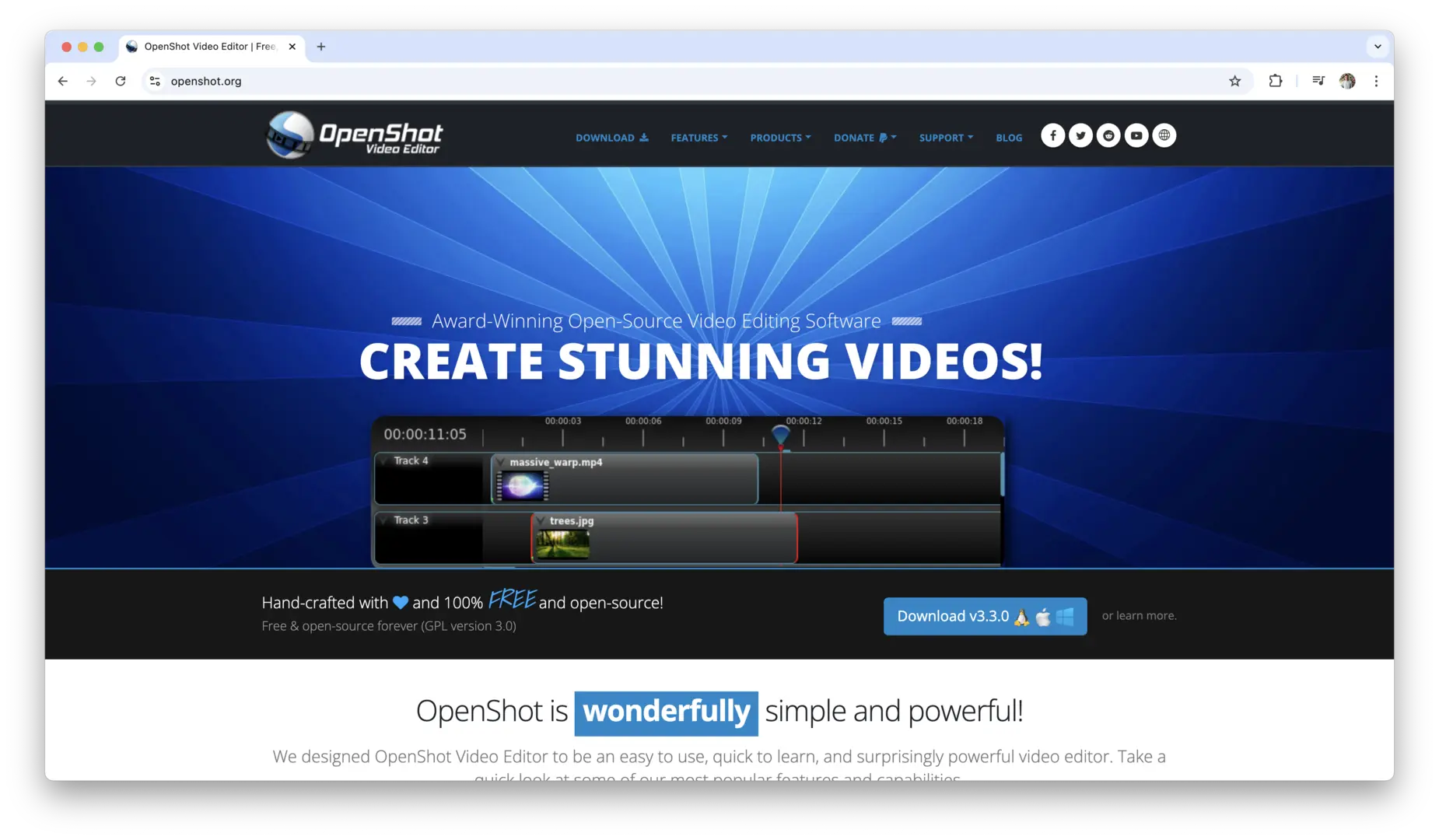Expand the Support dropdown menu
The width and height of the screenshot is (1439, 840).
946,138
